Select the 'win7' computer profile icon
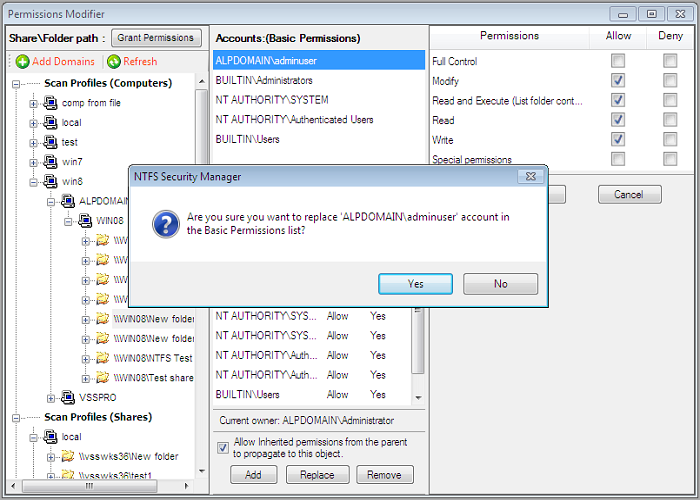The width and height of the screenshot is (700, 500). tap(51, 162)
